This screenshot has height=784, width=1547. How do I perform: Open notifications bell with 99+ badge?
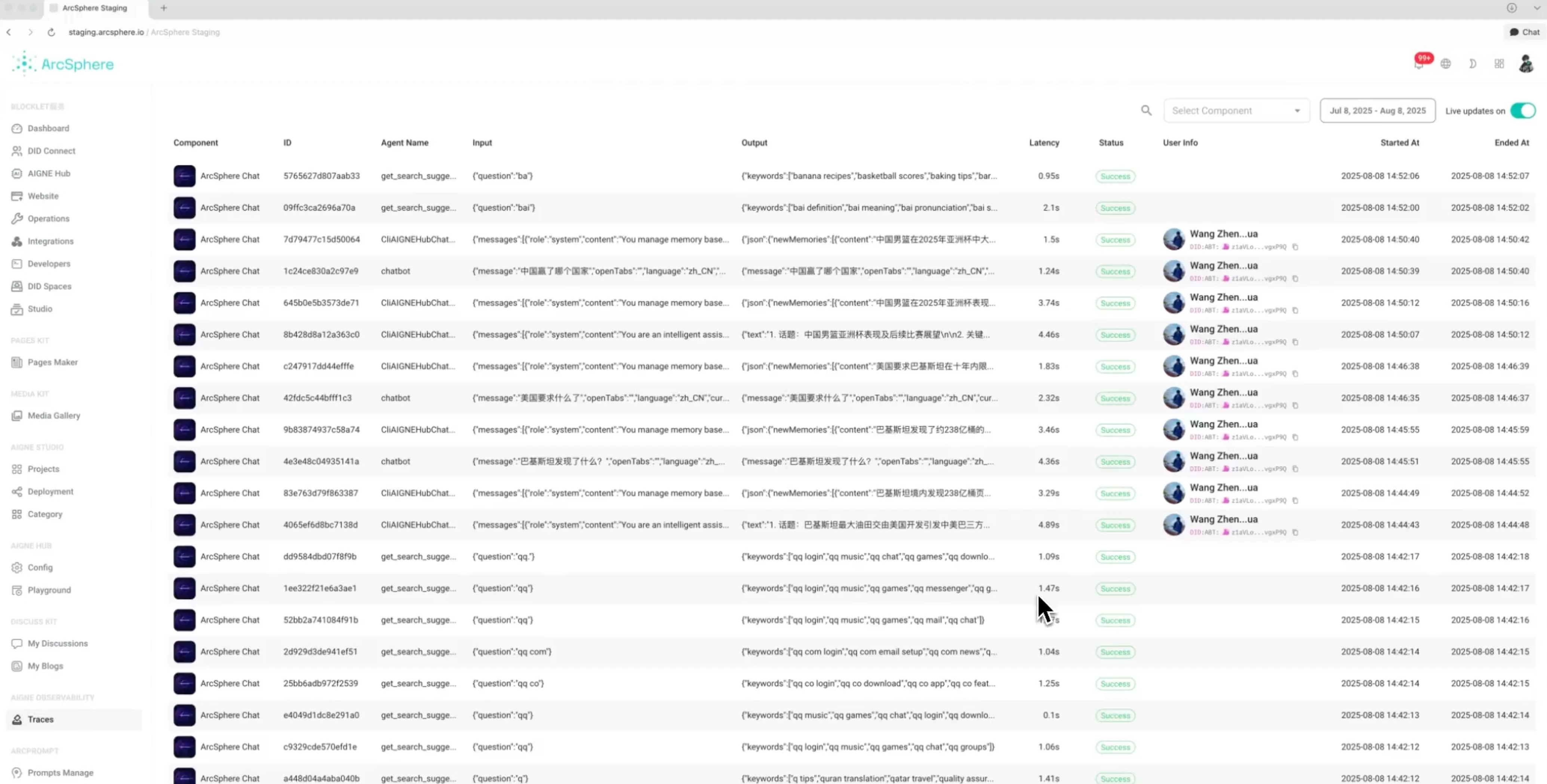(1420, 64)
